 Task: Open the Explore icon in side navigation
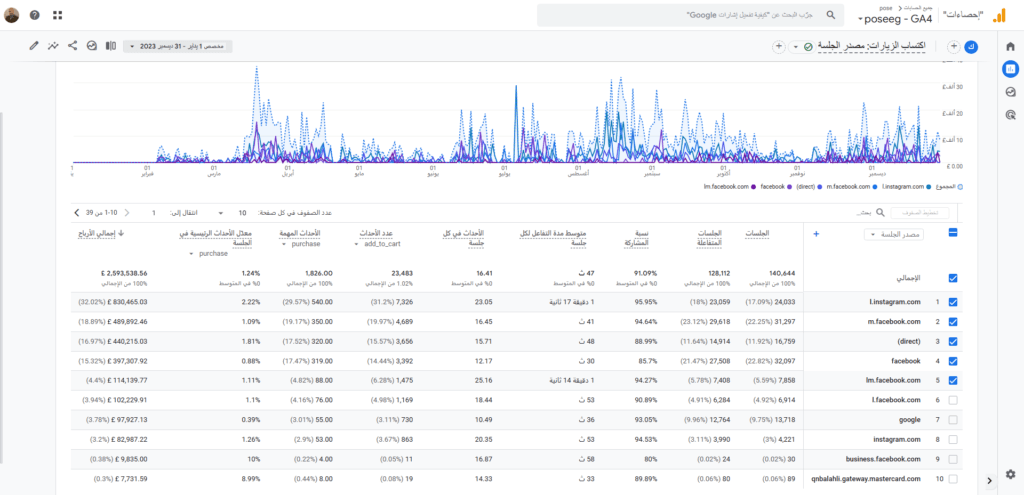1010,92
